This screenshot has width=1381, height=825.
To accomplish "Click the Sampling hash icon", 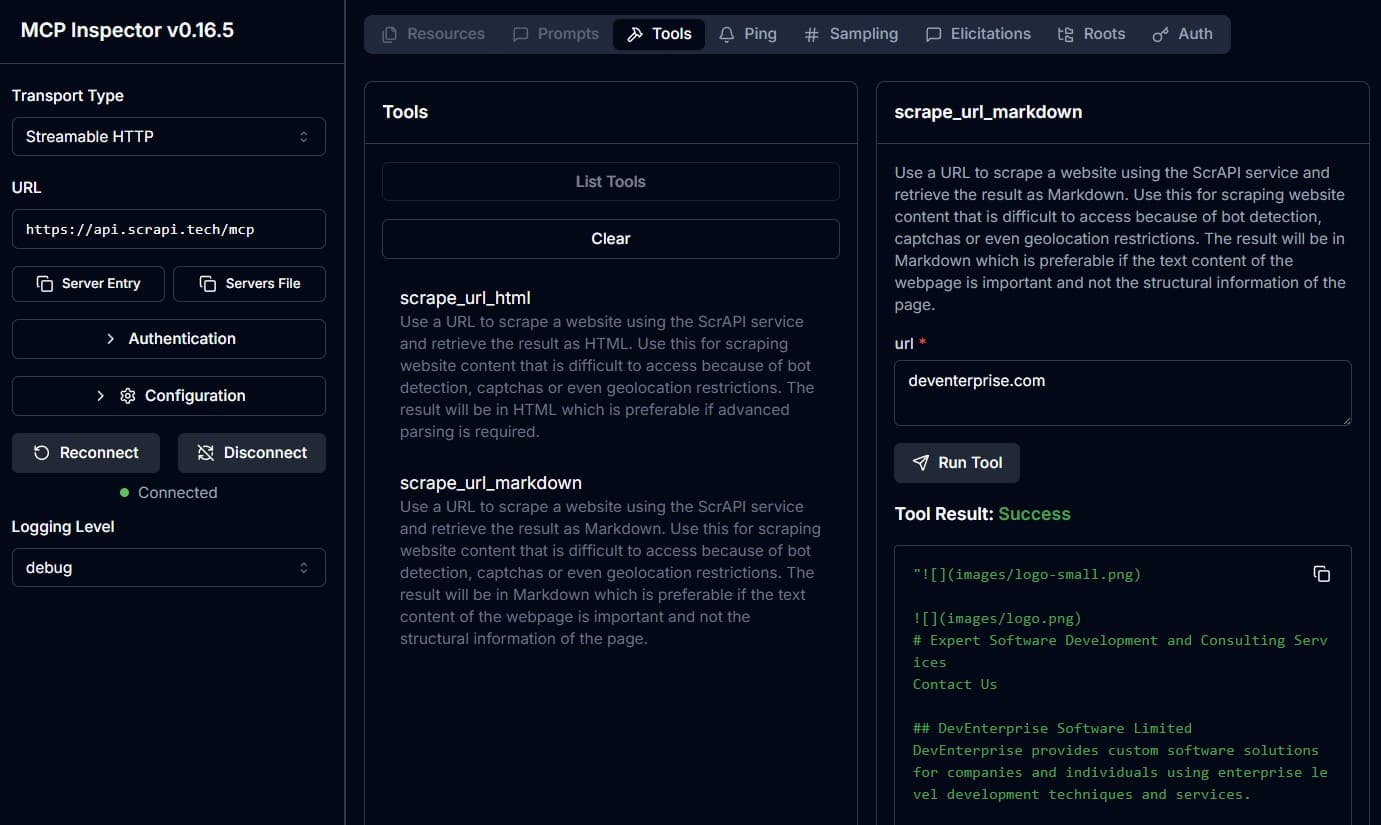I will (x=810, y=33).
